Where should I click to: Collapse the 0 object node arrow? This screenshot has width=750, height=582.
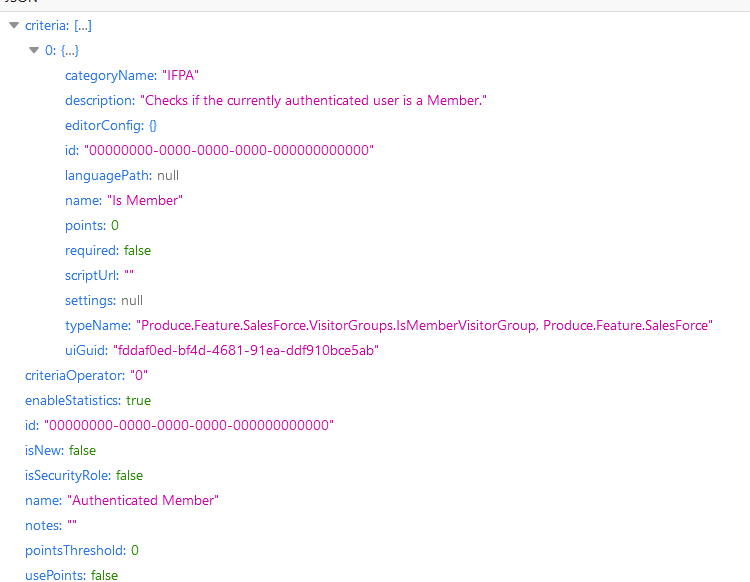34,50
